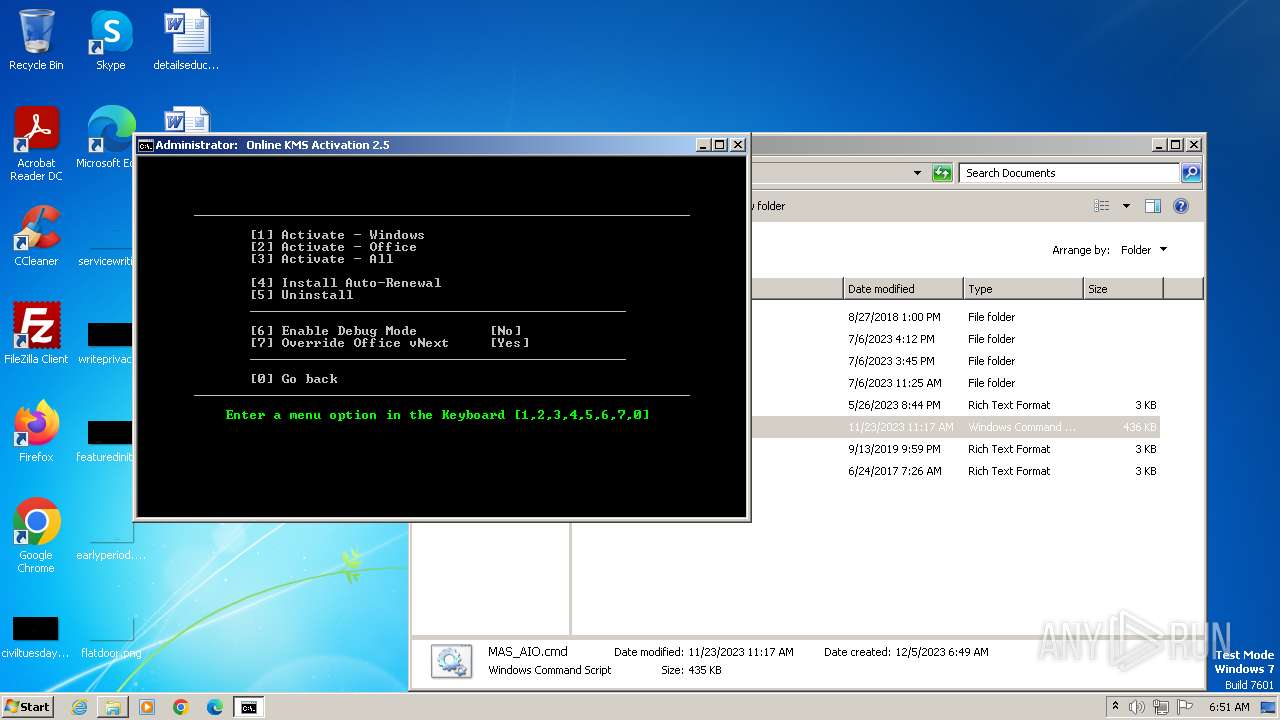Click the MAS_AIO.cmd file icon in details pane
This screenshot has height=720, width=1280.
coord(452,661)
